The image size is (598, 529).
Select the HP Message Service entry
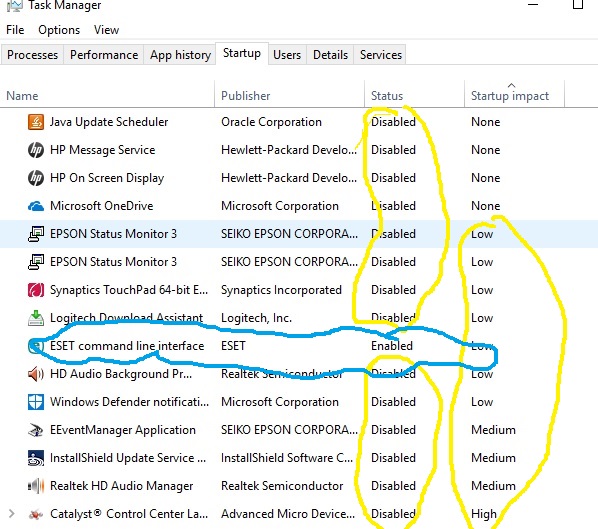[x=299, y=150]
